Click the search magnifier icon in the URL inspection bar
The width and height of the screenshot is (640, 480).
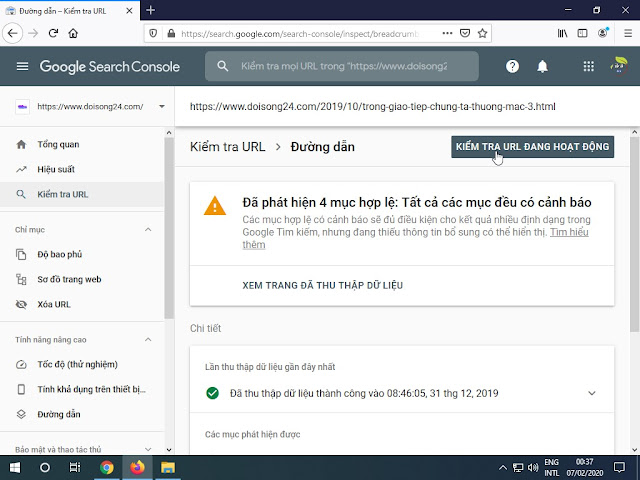click(x=222, y=66)
